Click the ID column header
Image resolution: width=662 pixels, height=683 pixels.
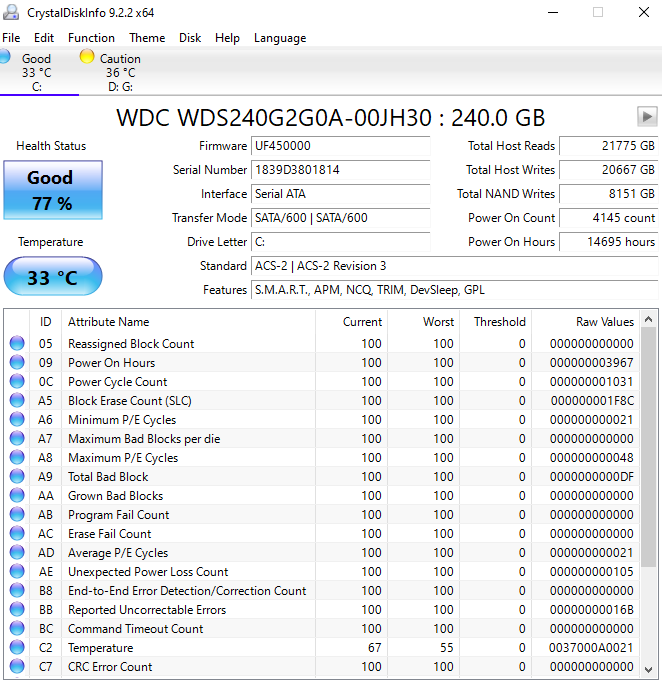(x=46, y=322)
